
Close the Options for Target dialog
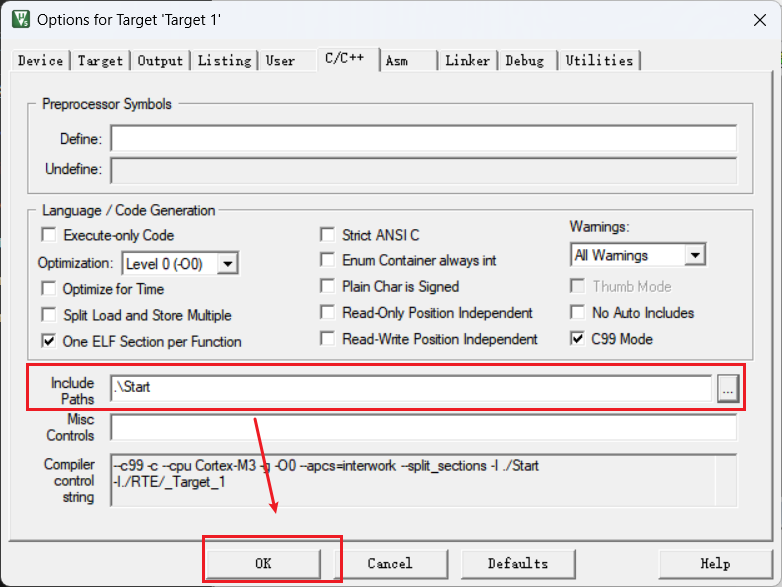tap(759, 20)
